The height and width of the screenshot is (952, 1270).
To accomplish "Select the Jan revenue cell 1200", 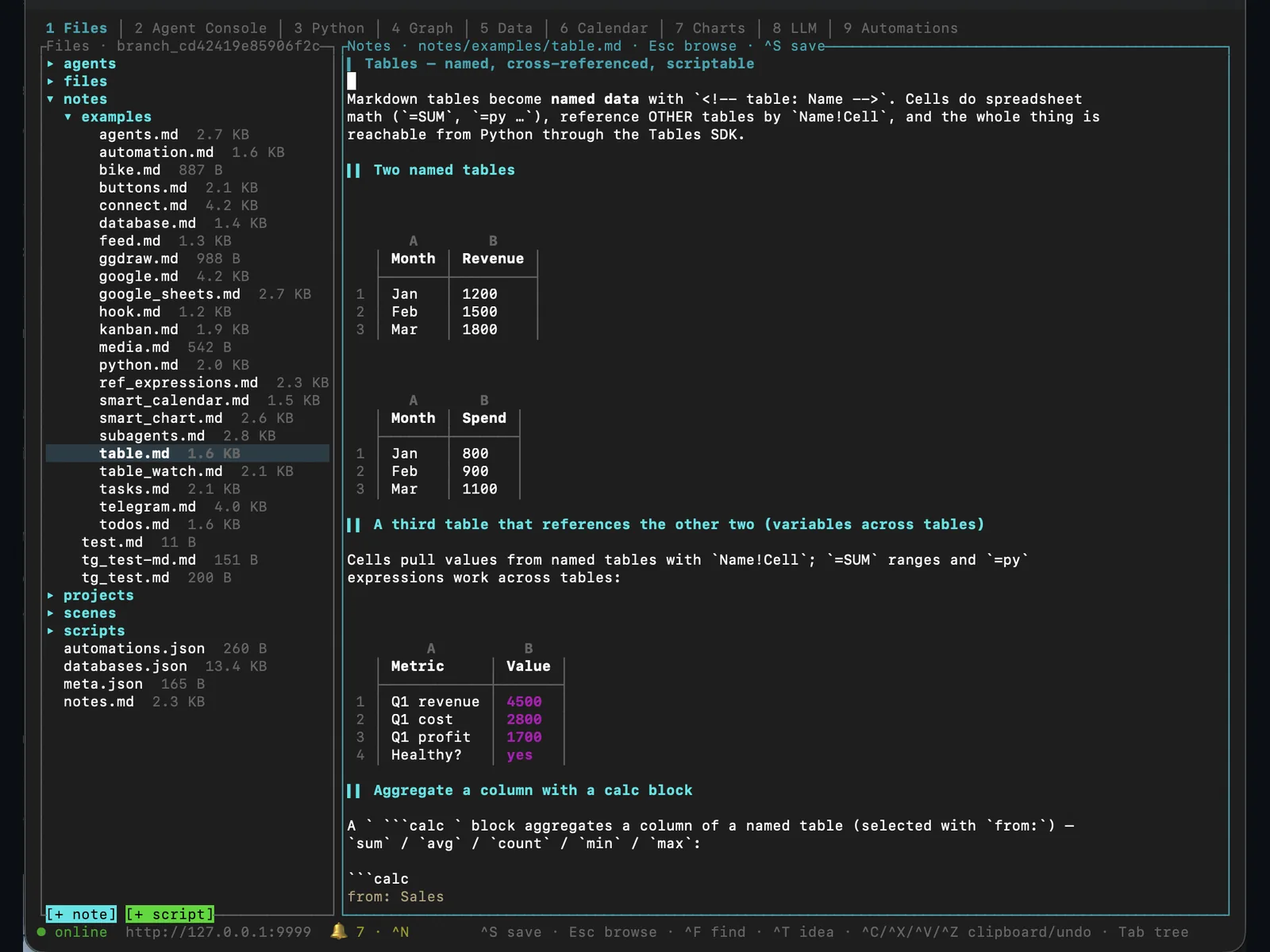I will click(479, 294).
